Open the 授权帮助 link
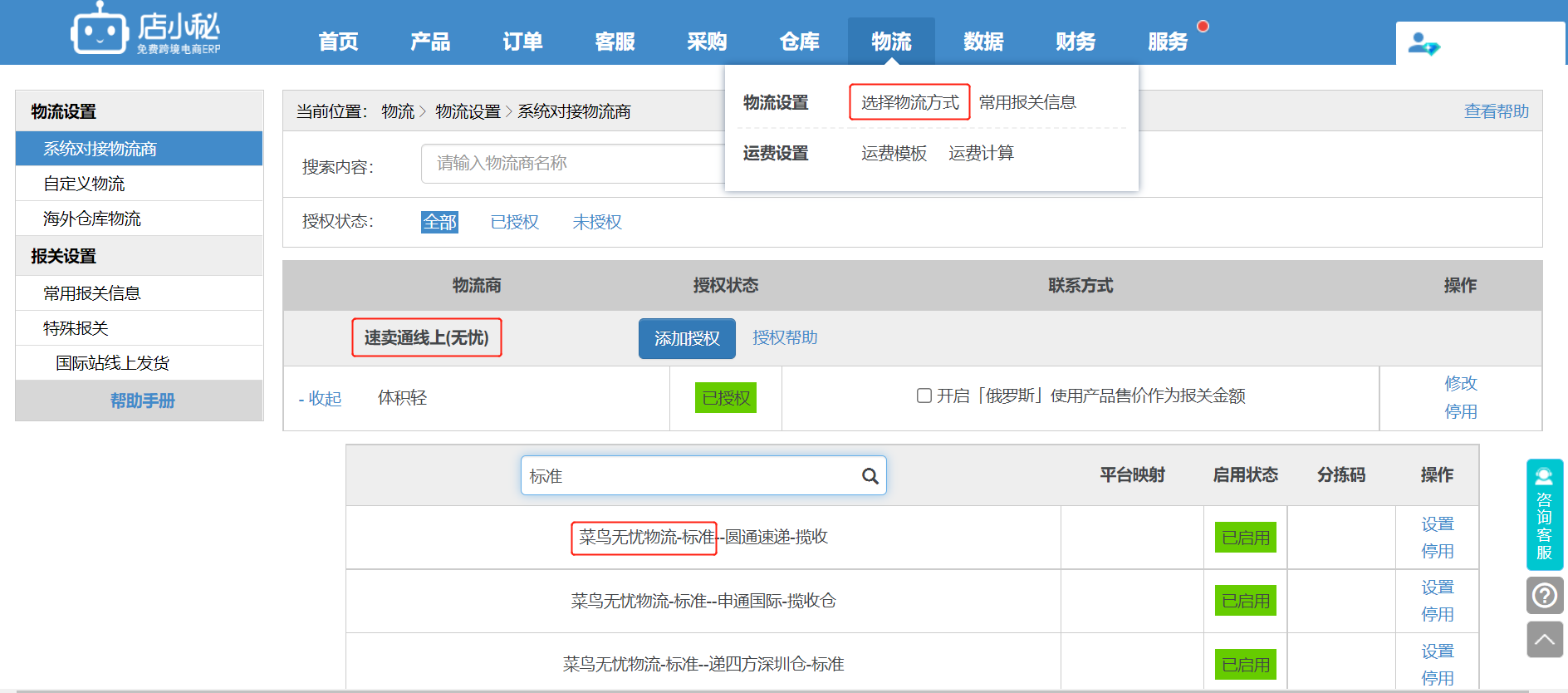This screenshot has height=693, width=1568. coord(785,337)
